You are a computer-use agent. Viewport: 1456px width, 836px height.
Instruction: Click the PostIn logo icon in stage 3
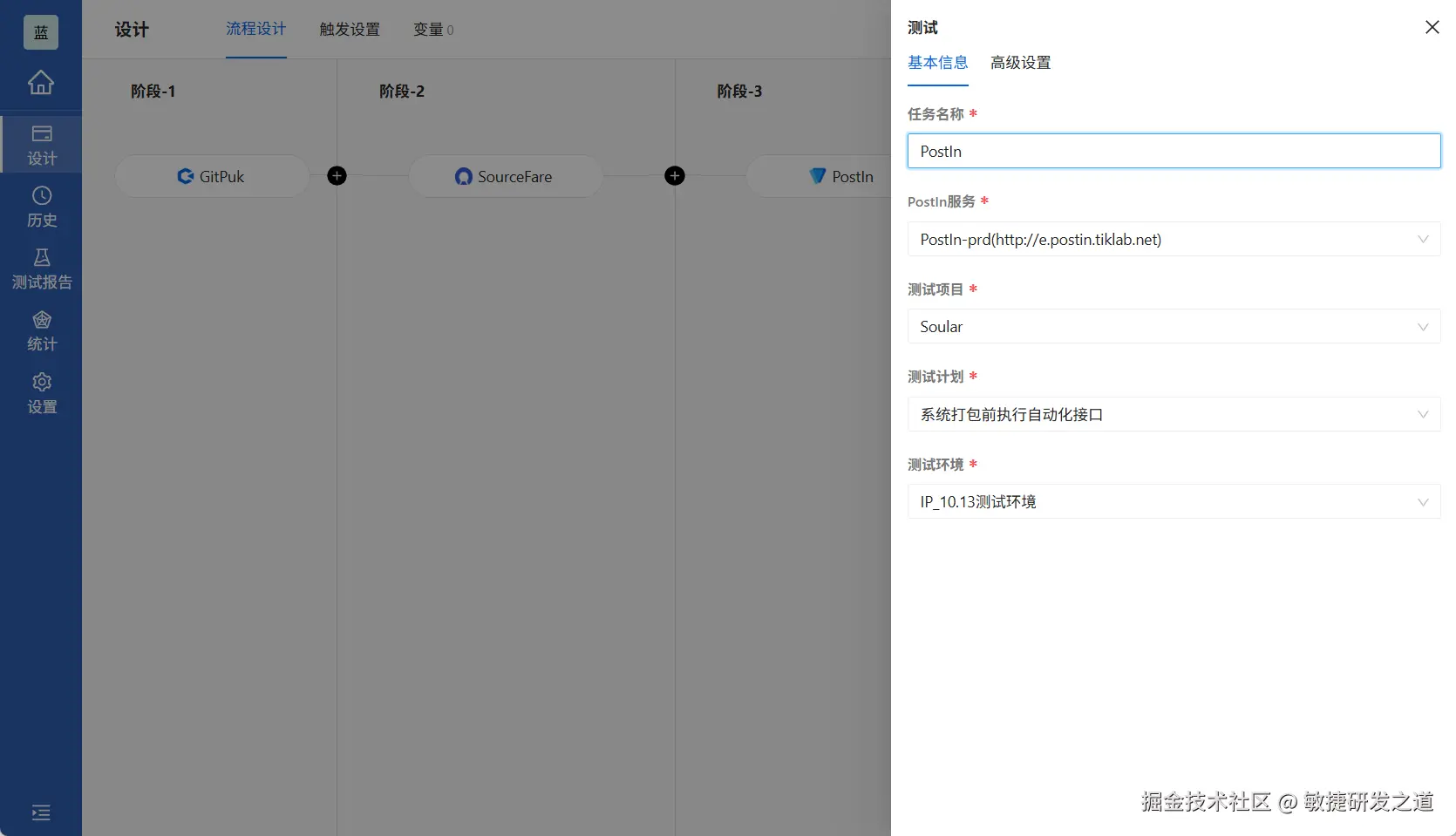[x=817, y=176]
